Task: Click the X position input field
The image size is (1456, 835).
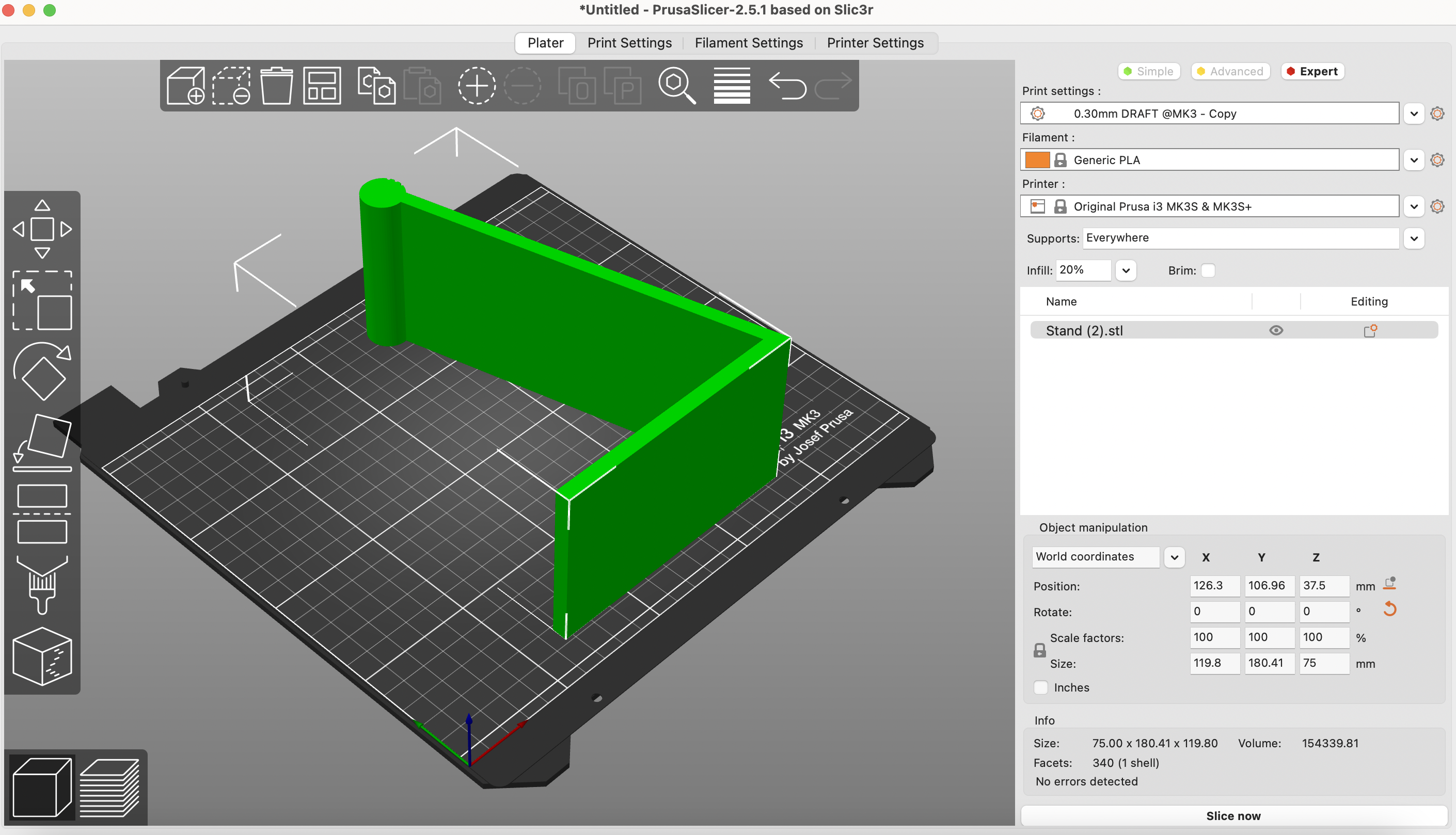Action: [x=1211, y=585]
